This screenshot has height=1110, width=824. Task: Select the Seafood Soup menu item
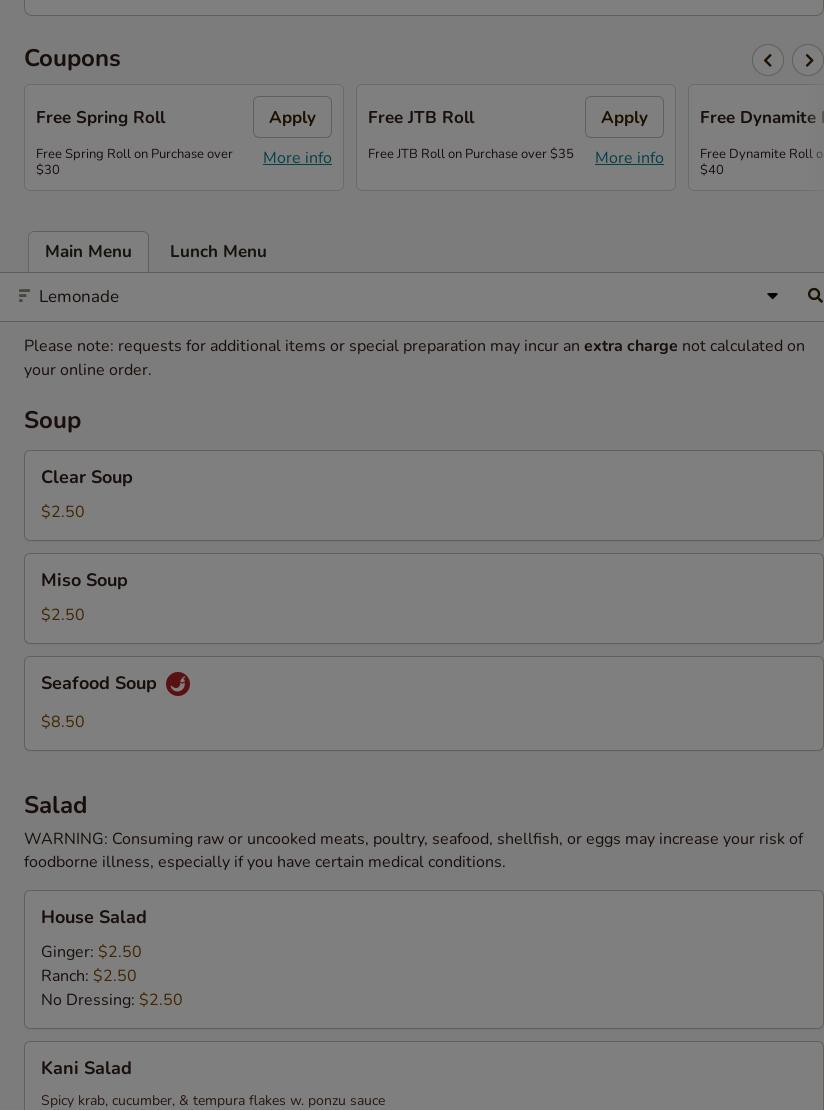click(423, 703)
